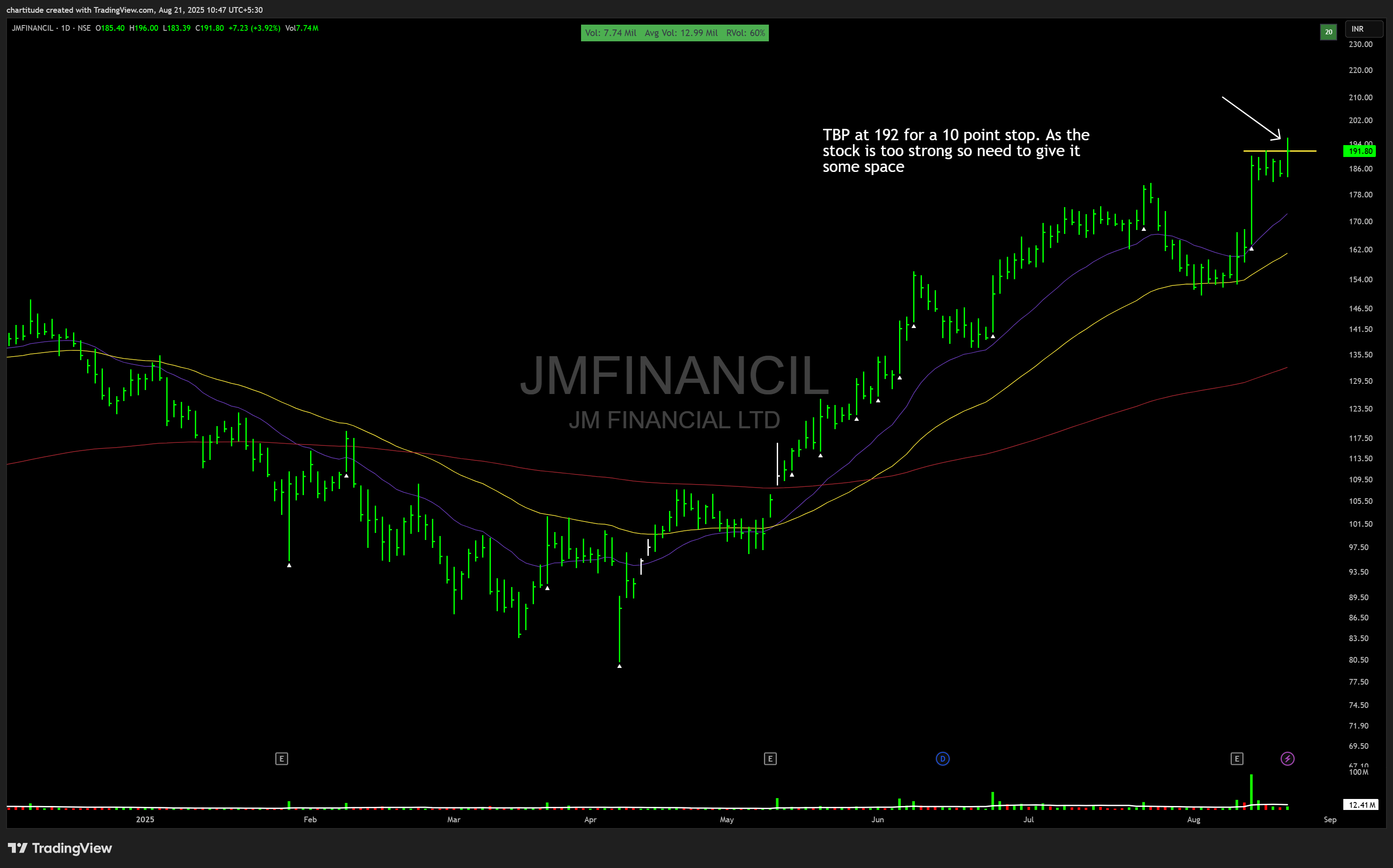Image resolution: width=1393 pixels, height=868 pixels.
Task: Open instant order placement via the purple lightning icon
Action: tap(1288, 758)
